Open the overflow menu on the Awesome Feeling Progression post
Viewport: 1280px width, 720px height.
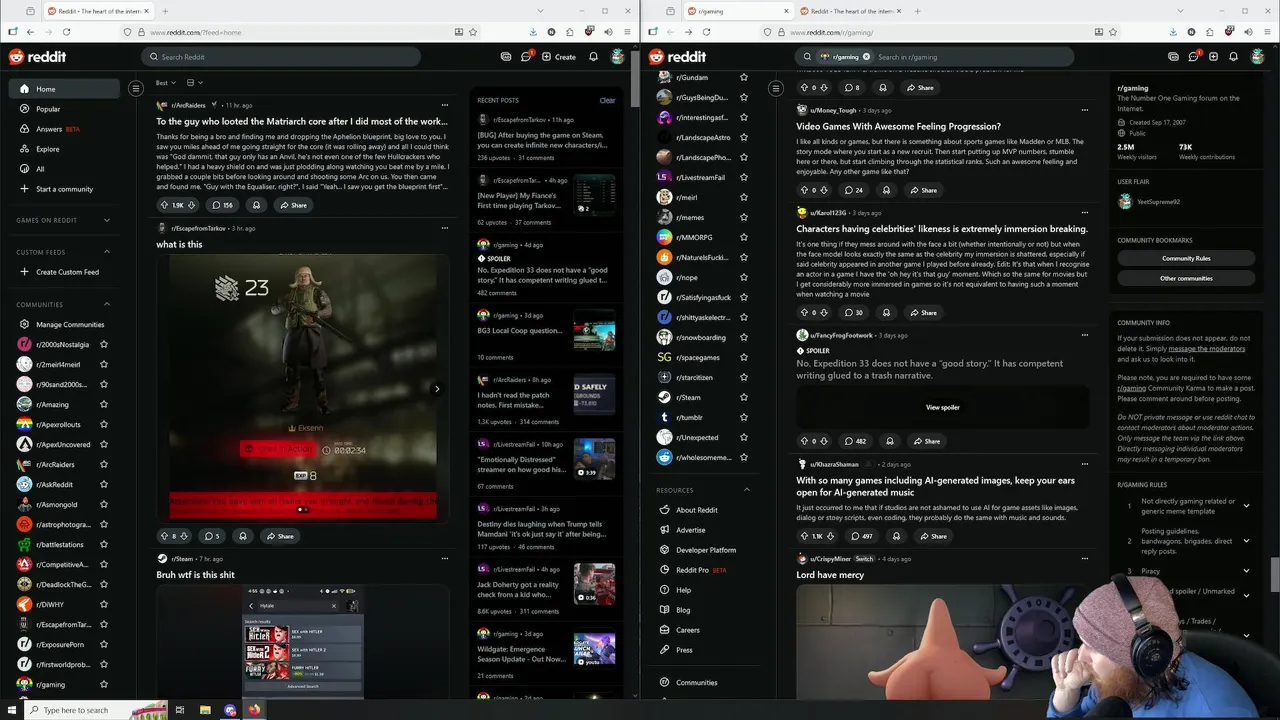click(1084, 110)
